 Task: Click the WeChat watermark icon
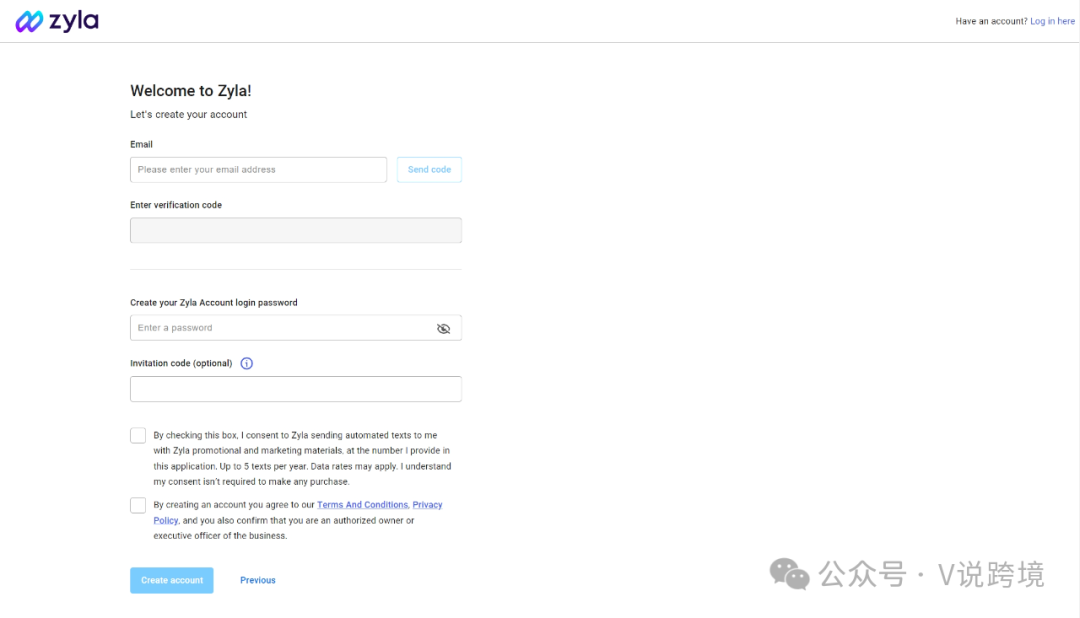click(789, 573)
